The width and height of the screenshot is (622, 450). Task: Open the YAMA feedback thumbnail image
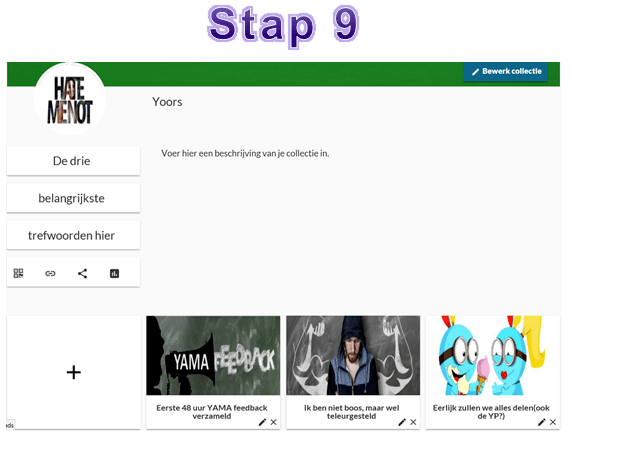(213, 356)
